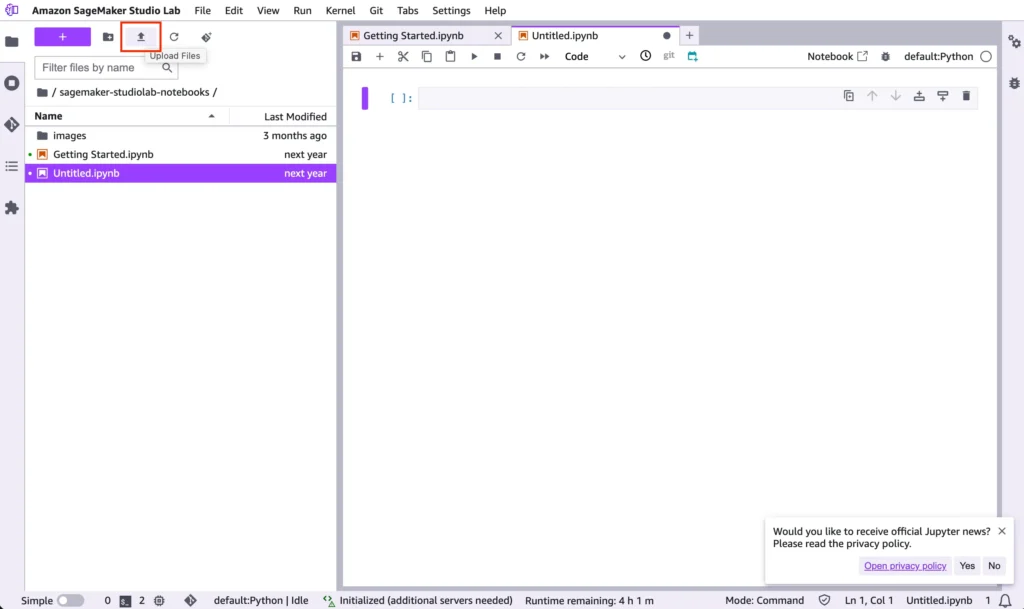Refresh the file browser list
Image resolution: width=1024 pixels, height=609 pixels.
pyautogui.click(x=174, y=37)
